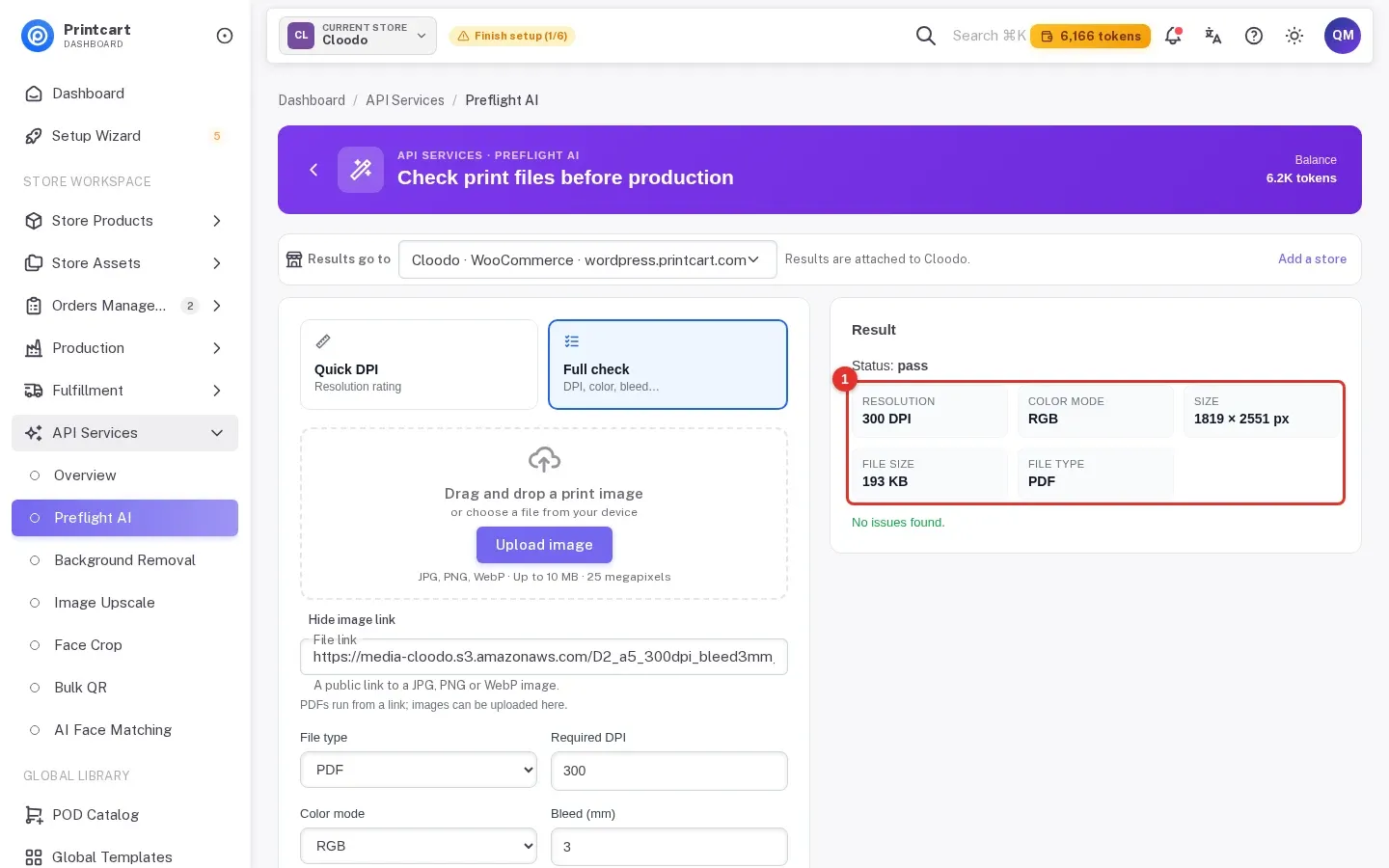Open notifications bell icon
This screenshot has height=868, width=1389.
[x=1173, y=36]
